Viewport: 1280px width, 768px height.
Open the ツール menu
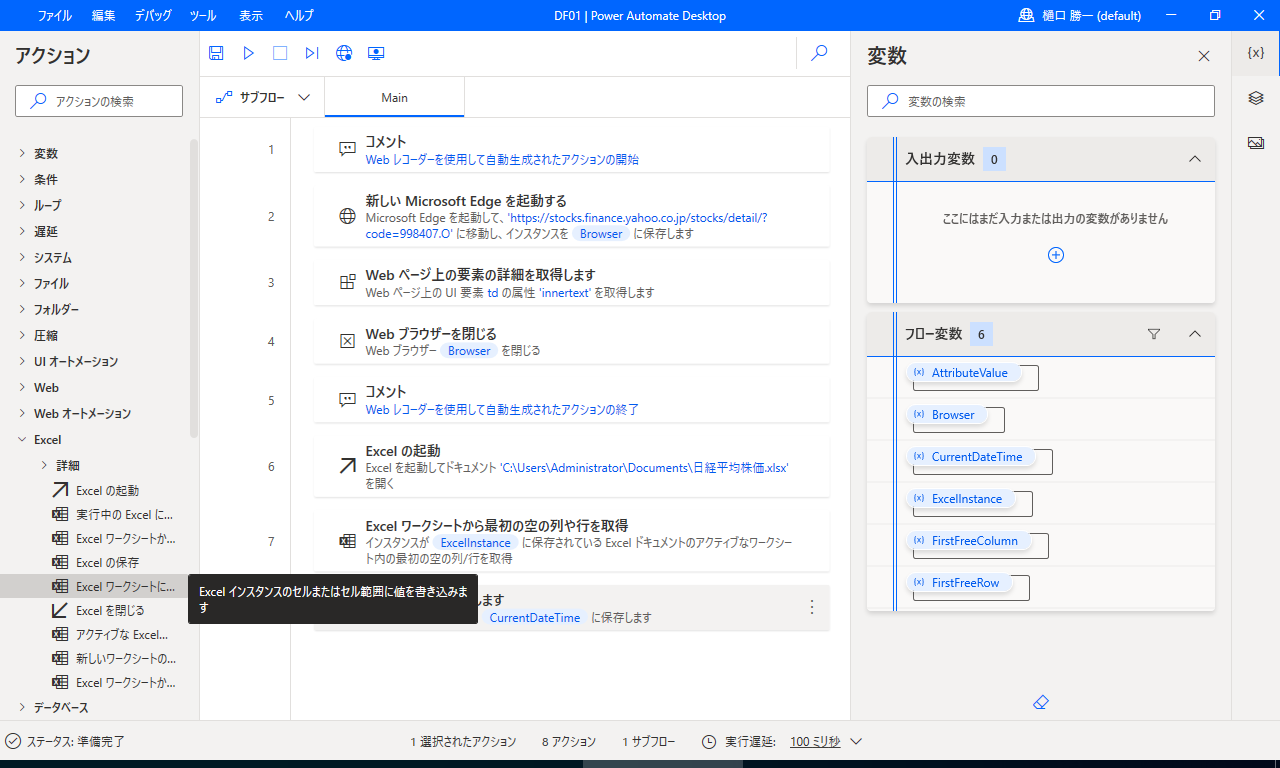(x=202, y=16)
